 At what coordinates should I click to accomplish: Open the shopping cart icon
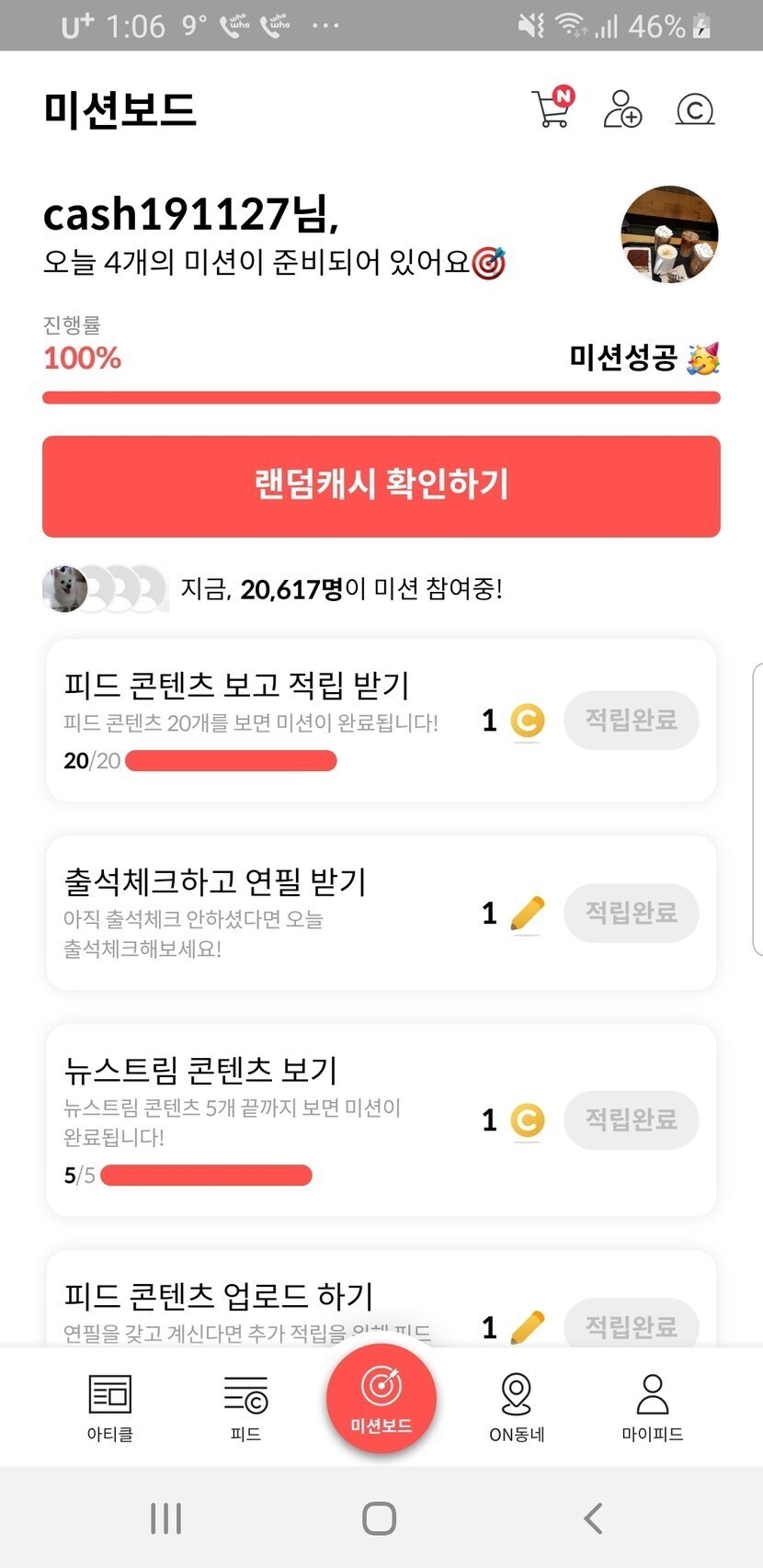tap(552, 108)
